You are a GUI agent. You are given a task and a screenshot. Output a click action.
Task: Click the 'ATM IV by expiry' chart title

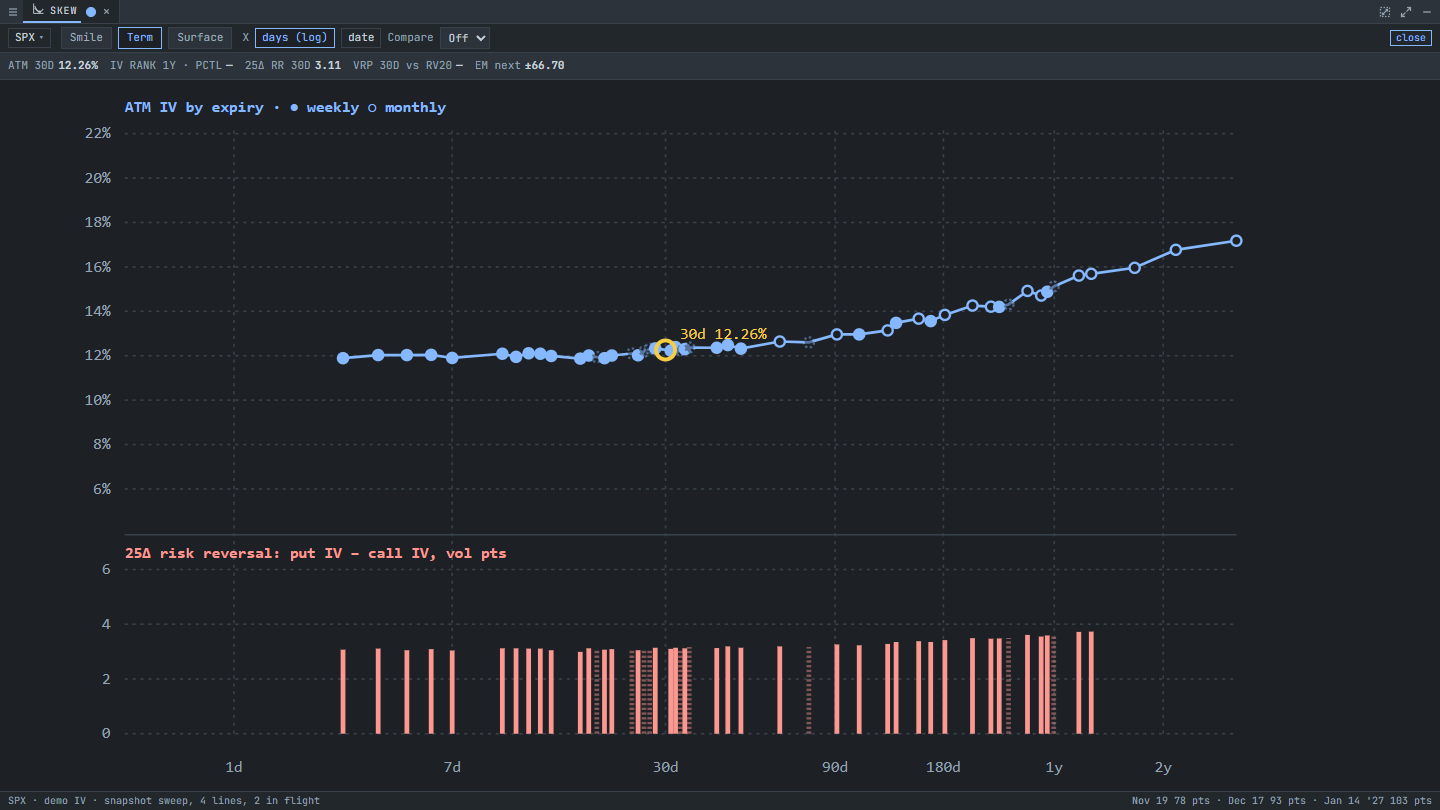(x=194, y=107)
